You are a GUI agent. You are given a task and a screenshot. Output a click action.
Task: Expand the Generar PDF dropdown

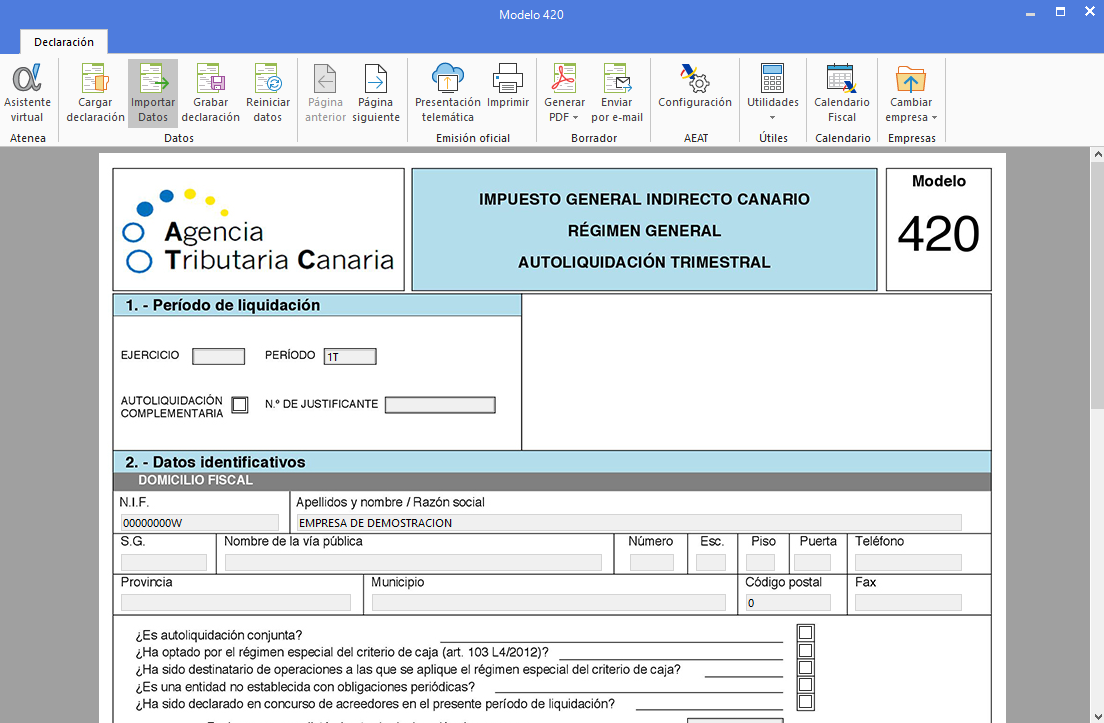coord(565,117)
